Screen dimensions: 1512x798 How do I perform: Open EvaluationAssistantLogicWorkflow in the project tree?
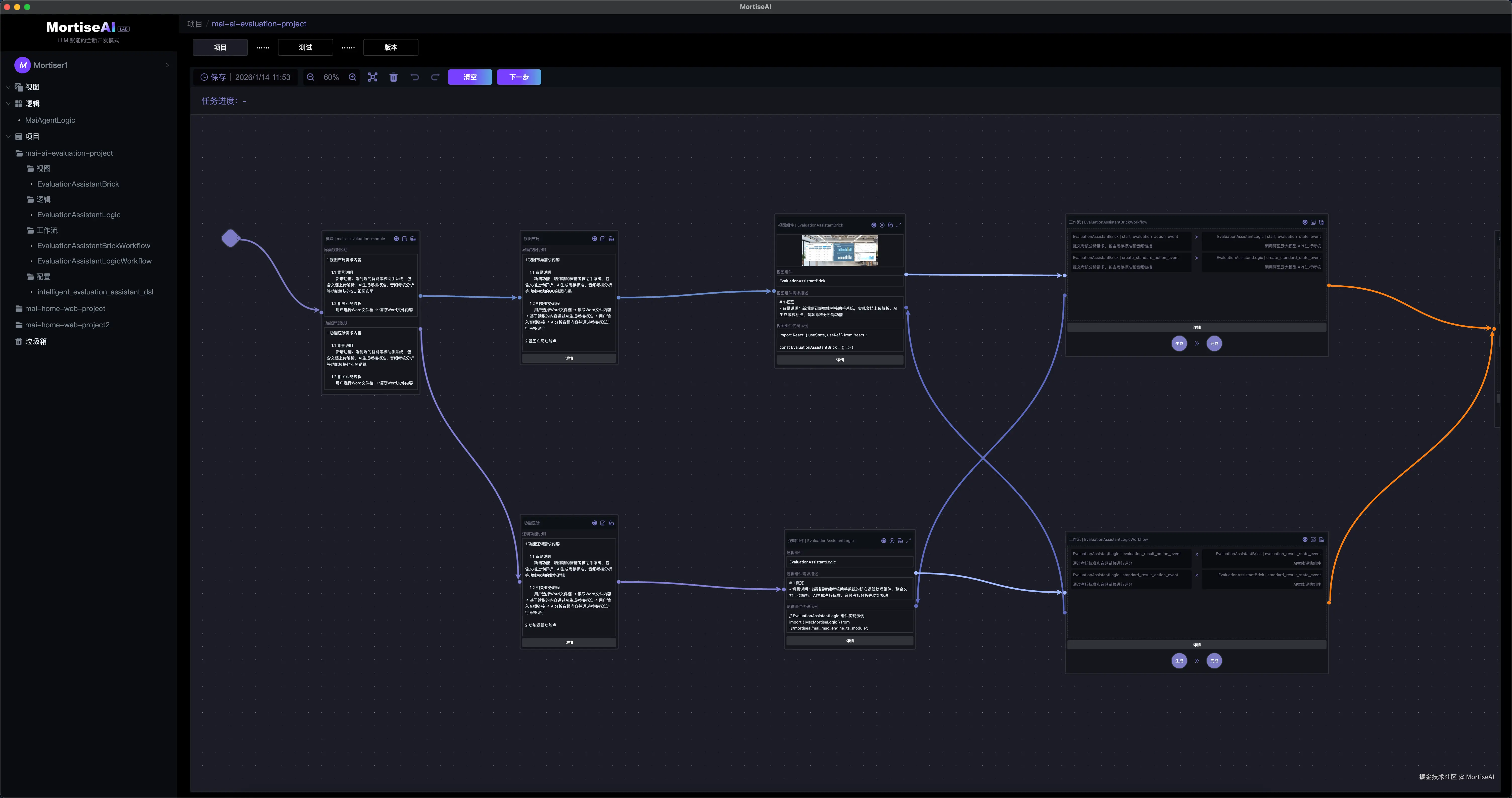(x=94, y=261)
